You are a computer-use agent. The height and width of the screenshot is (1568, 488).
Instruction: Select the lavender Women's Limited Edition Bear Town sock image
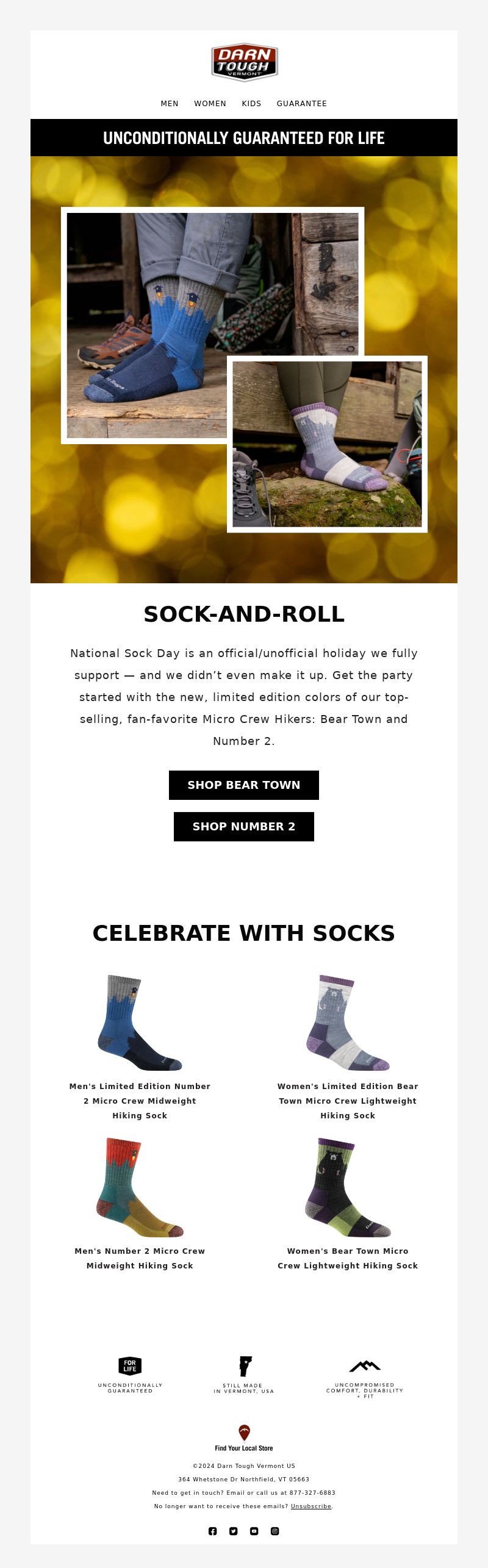tap(348, 1023)
